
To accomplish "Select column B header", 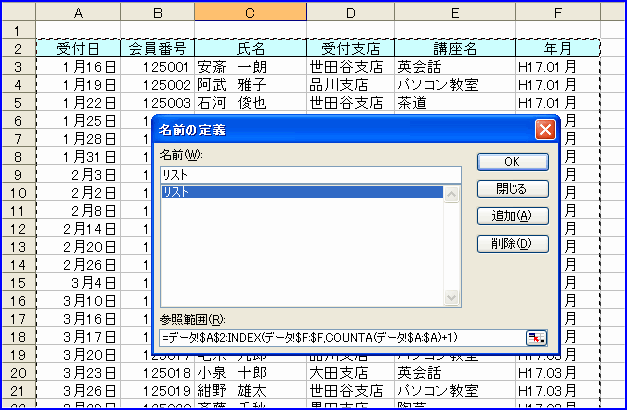I will click(158, 12).
